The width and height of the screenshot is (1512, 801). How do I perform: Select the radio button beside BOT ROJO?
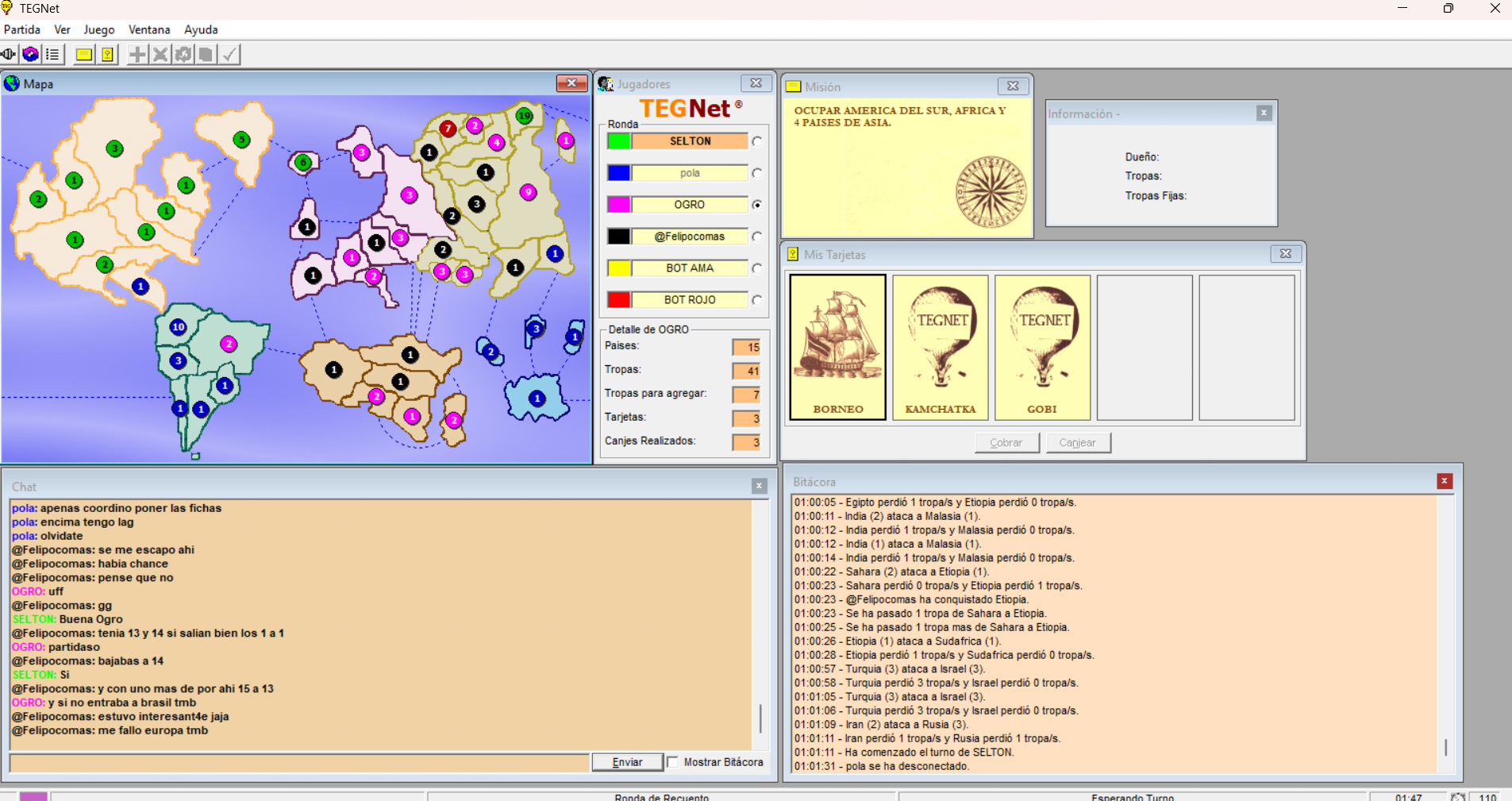click(x=757, y=300)
